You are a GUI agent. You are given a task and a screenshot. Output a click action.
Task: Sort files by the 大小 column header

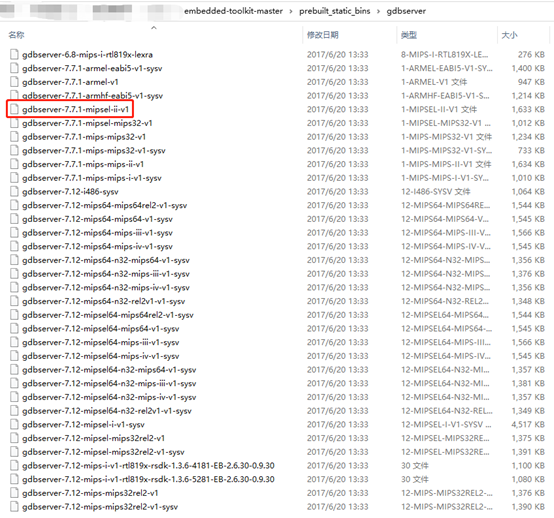tap(509, 35)
